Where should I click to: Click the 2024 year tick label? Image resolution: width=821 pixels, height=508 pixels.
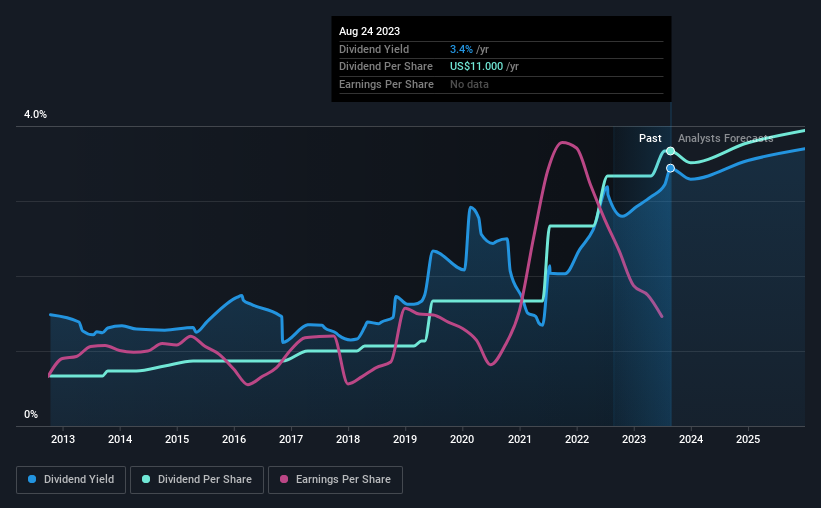[691, 439]
